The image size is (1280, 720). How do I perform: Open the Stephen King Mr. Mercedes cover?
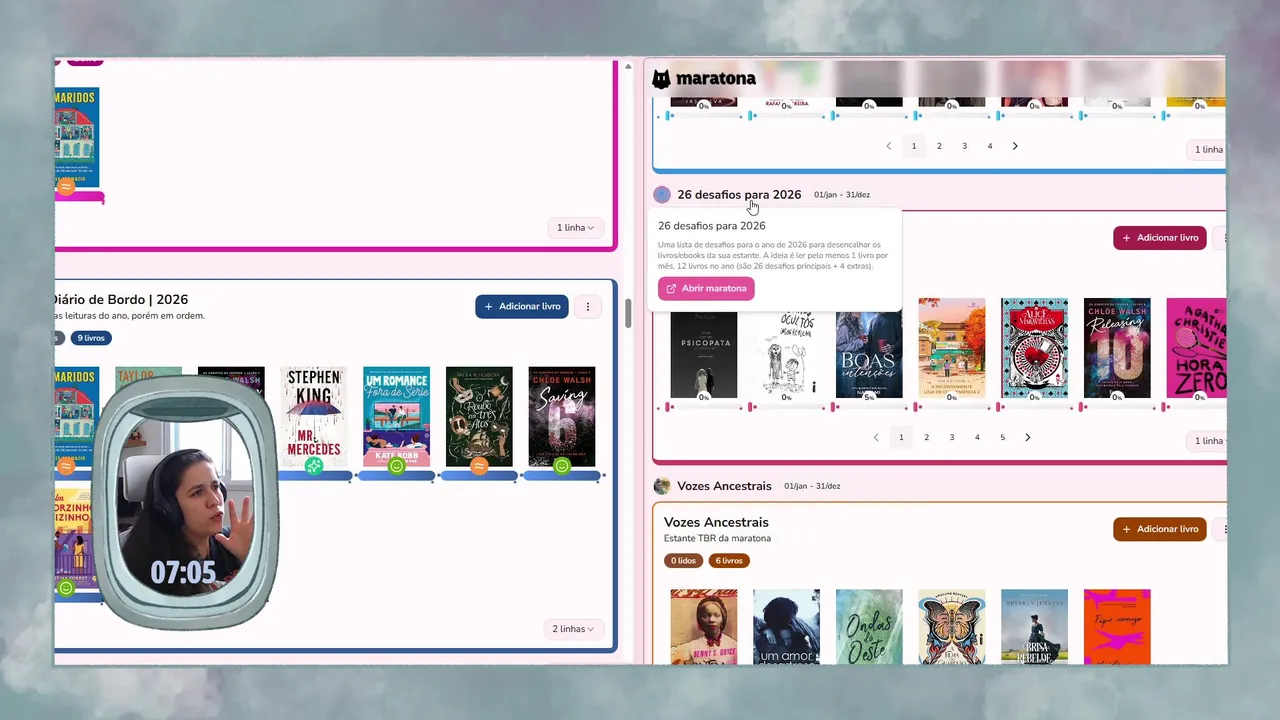pyautogui.click(x=314, y=415)
